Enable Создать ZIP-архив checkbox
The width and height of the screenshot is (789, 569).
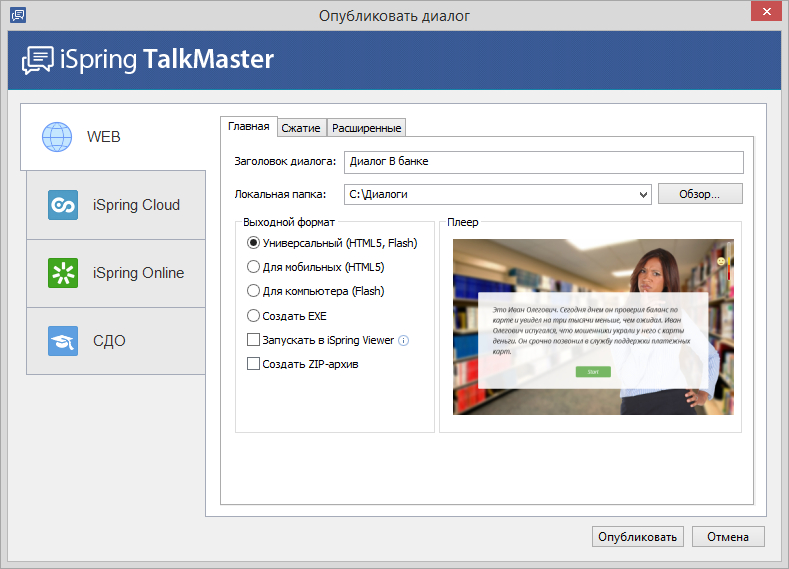253,364
